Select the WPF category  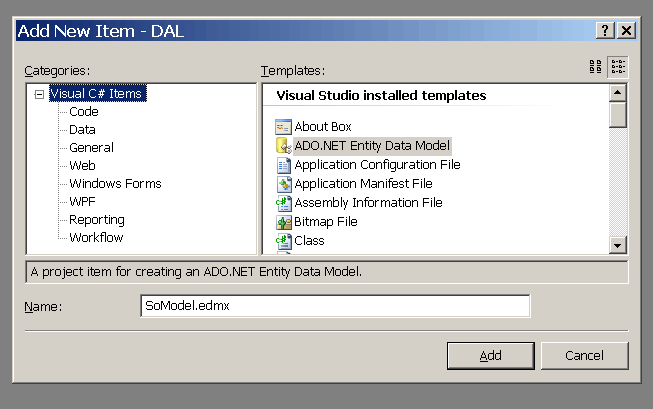tap(82, 202)
